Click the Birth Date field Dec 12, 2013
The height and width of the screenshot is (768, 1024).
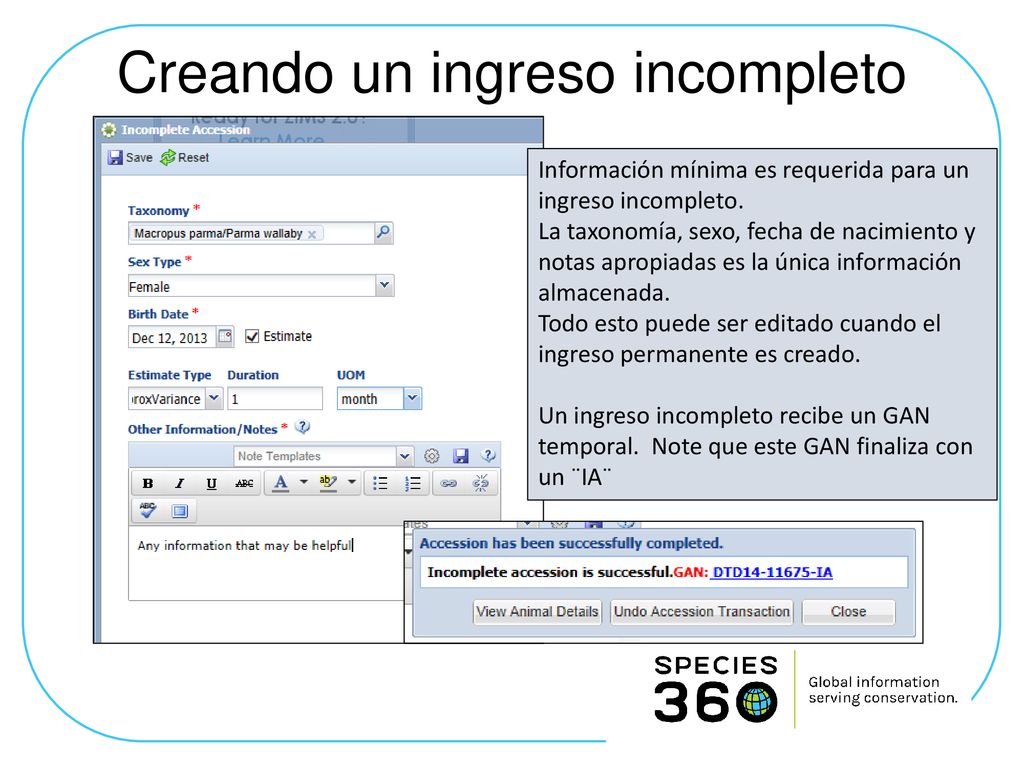[172, 337]
